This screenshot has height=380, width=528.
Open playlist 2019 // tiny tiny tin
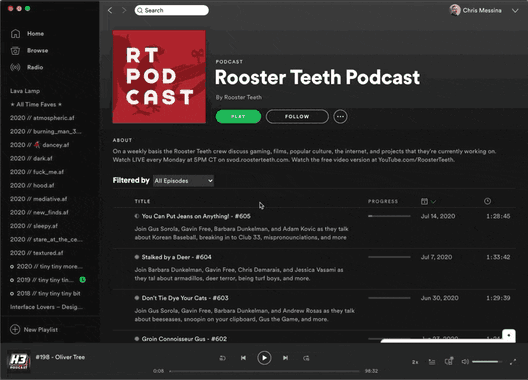(42, 280)
